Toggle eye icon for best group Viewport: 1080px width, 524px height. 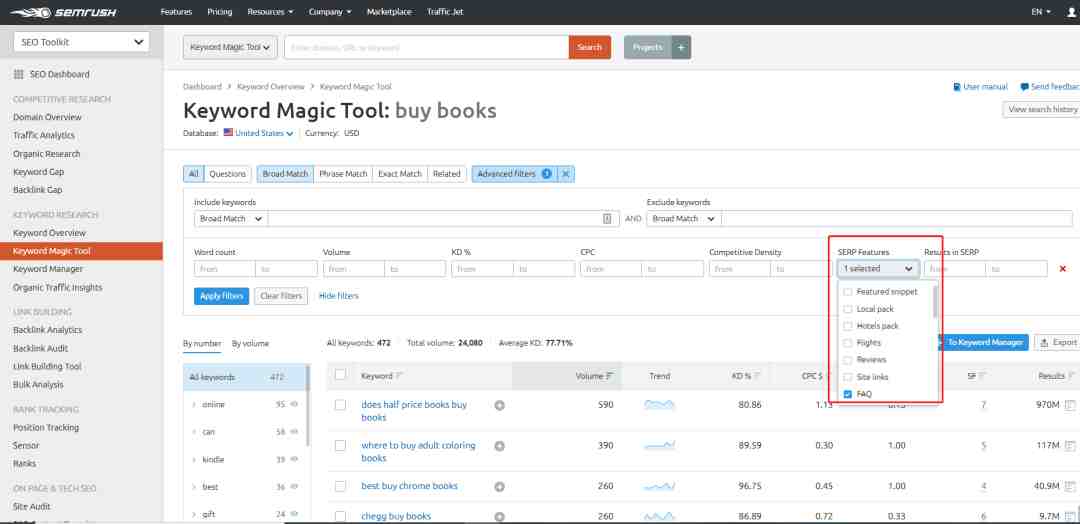[x=294, y=487]
